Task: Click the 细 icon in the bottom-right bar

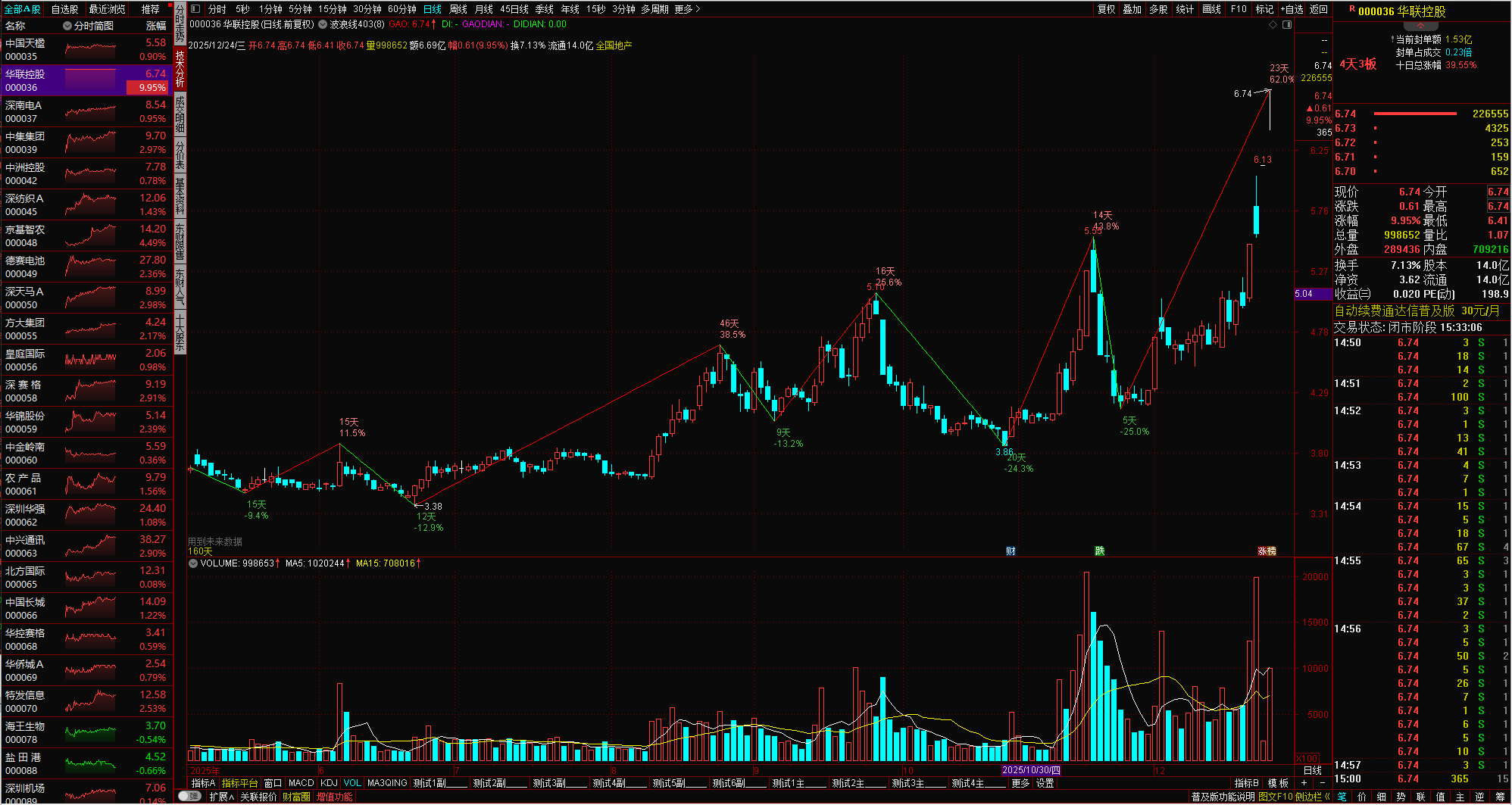Action: [1382, 797]
